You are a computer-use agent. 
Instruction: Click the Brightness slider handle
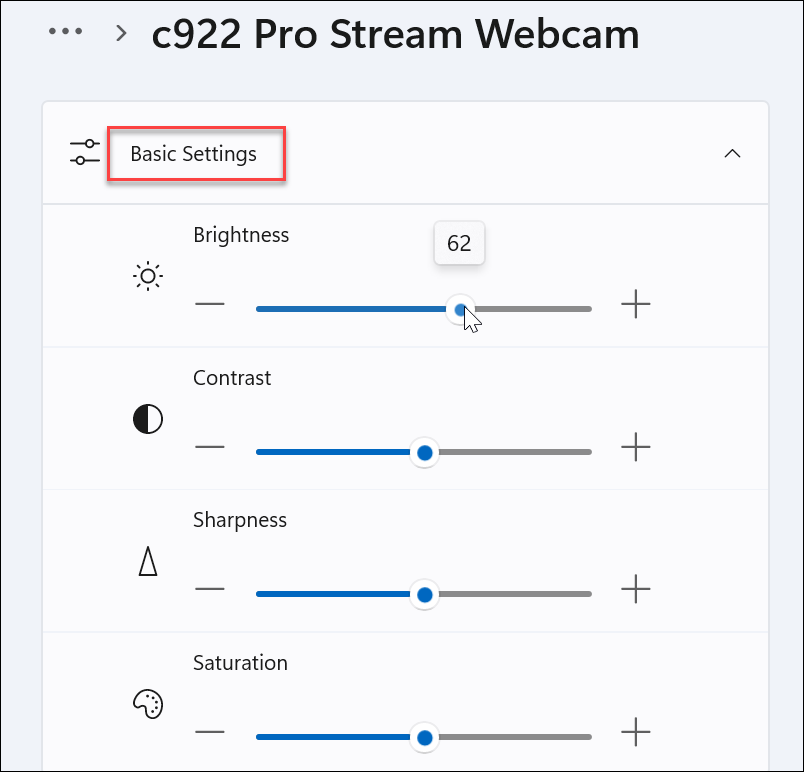click(x=460, y=310)
